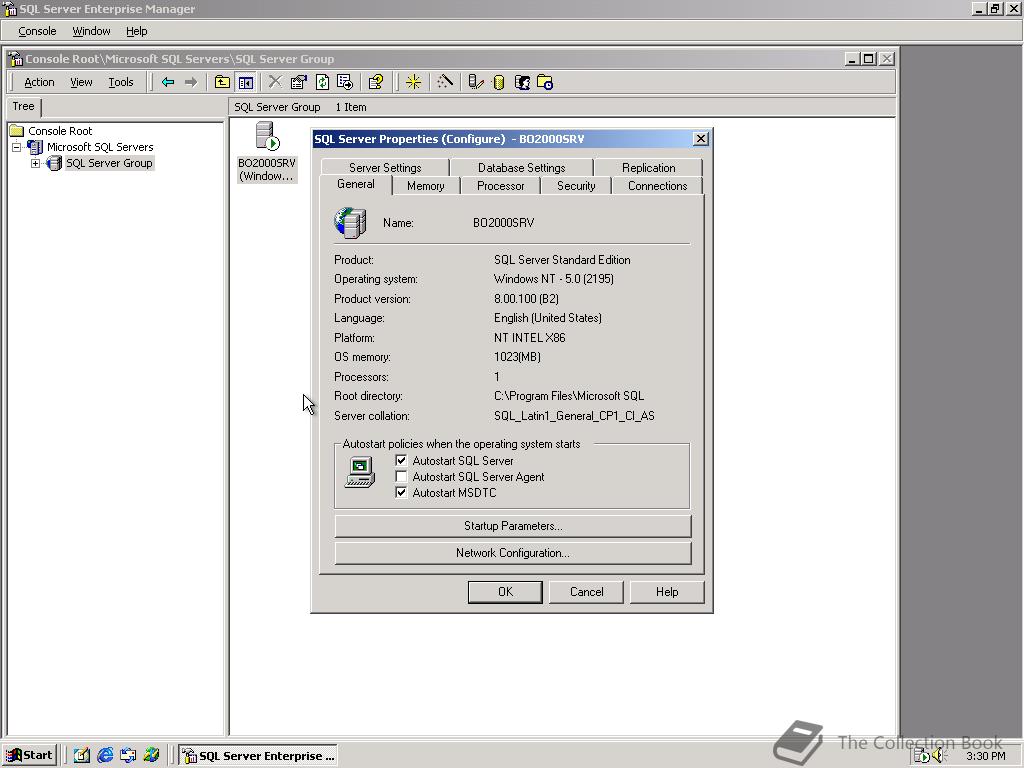The height and width of the screenshot is (768, 1024).
Task: Click the Refresh toolbar icon
Action: pyautogui.click(x=322, y=82)
